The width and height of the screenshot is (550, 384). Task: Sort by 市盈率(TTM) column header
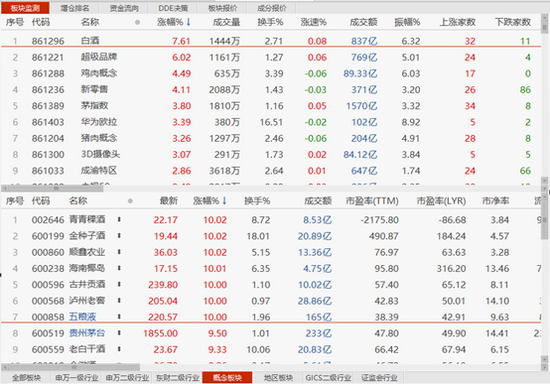coord(372,201)
